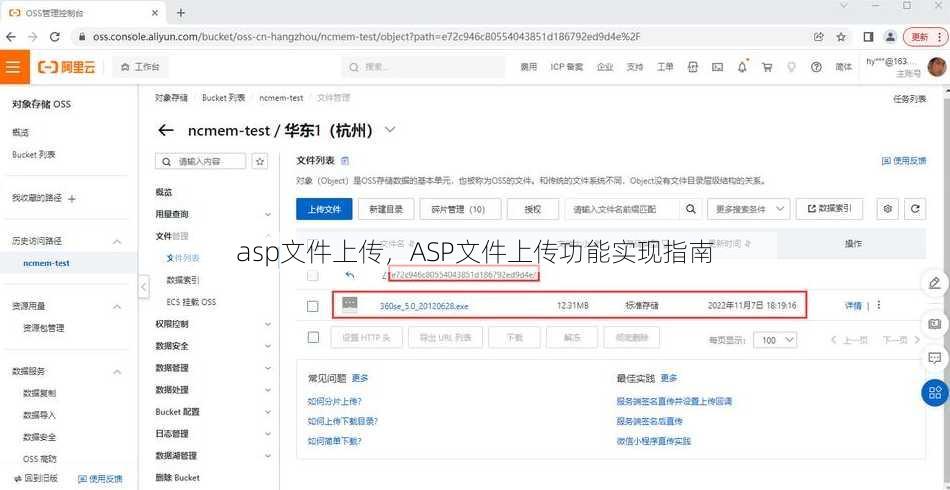Collapse the side menu with the handle arrow
This screenshot has height=490, width=950.
point(144,286)
